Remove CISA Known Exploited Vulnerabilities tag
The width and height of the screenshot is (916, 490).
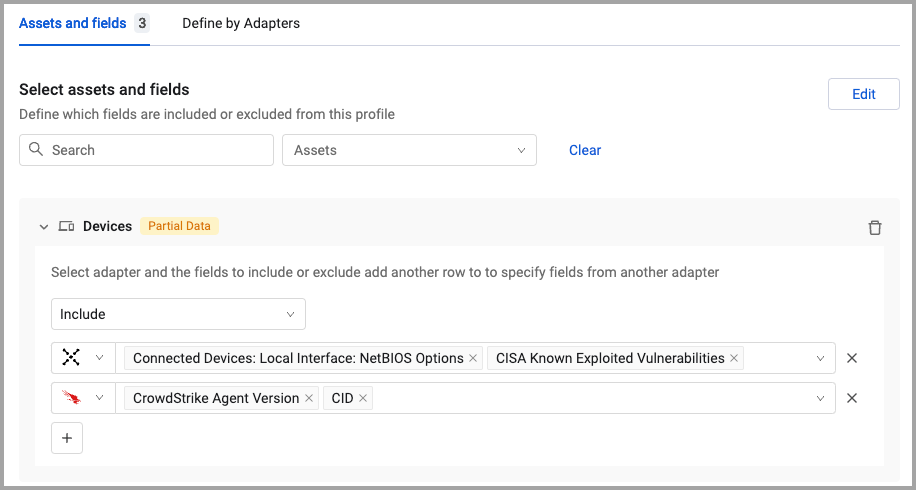734,358
